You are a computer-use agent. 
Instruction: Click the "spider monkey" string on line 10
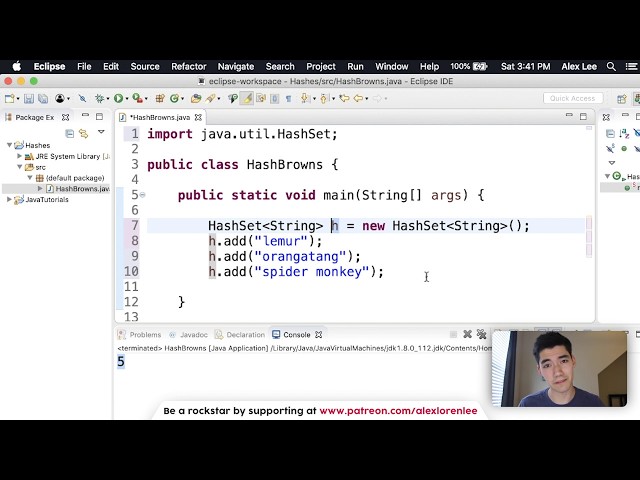point(312,271)
